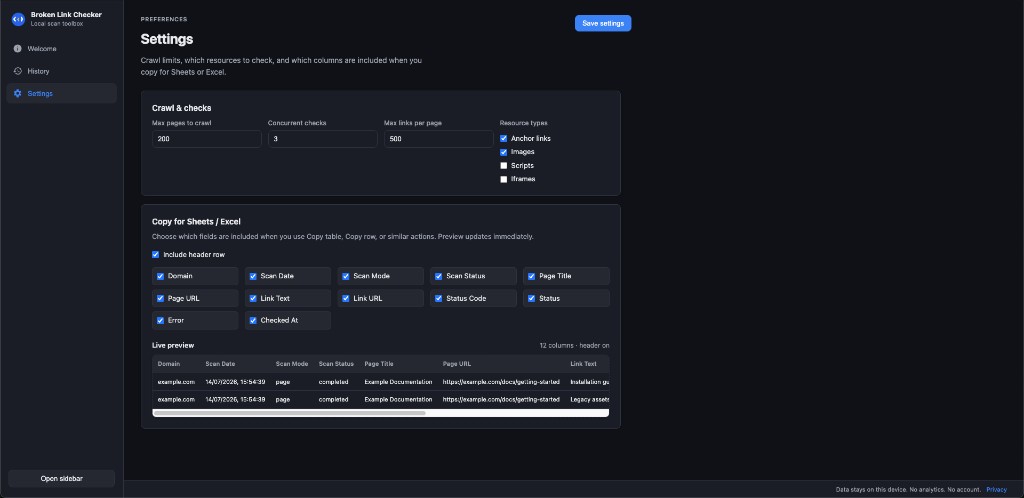Click the Domain header in live preview
Screen dimensions: 1024x498
point(168,364)
